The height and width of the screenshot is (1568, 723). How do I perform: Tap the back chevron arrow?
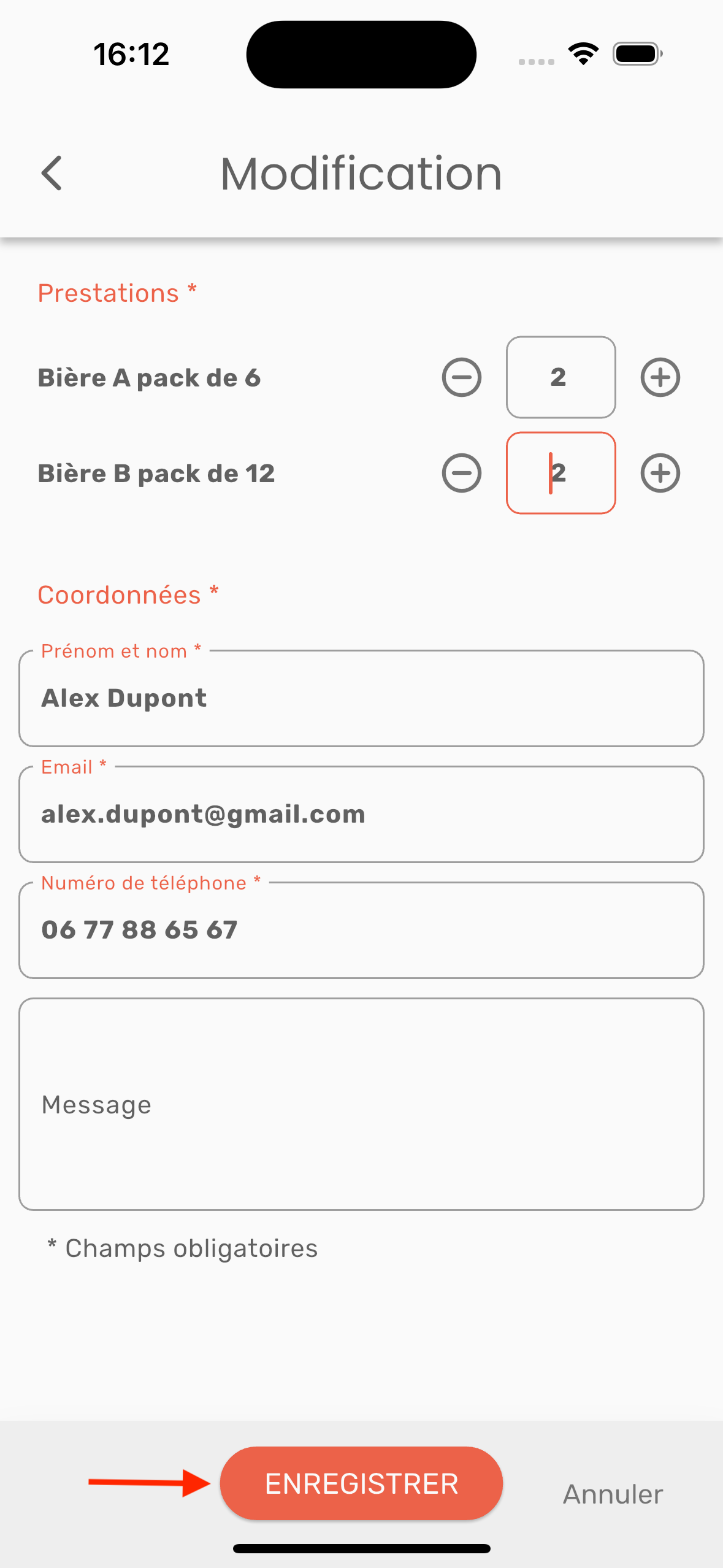[52, 173]
